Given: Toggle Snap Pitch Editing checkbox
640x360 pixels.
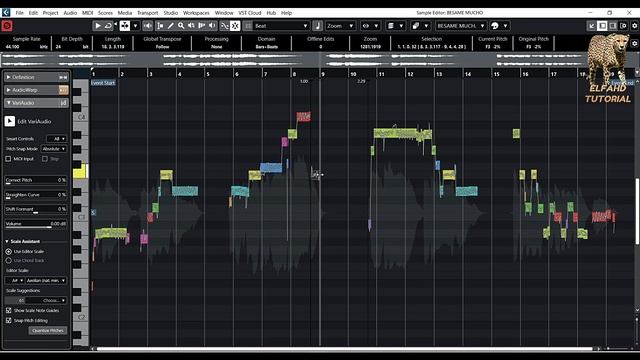Looking at the screenshot, I should pos(9,321).
